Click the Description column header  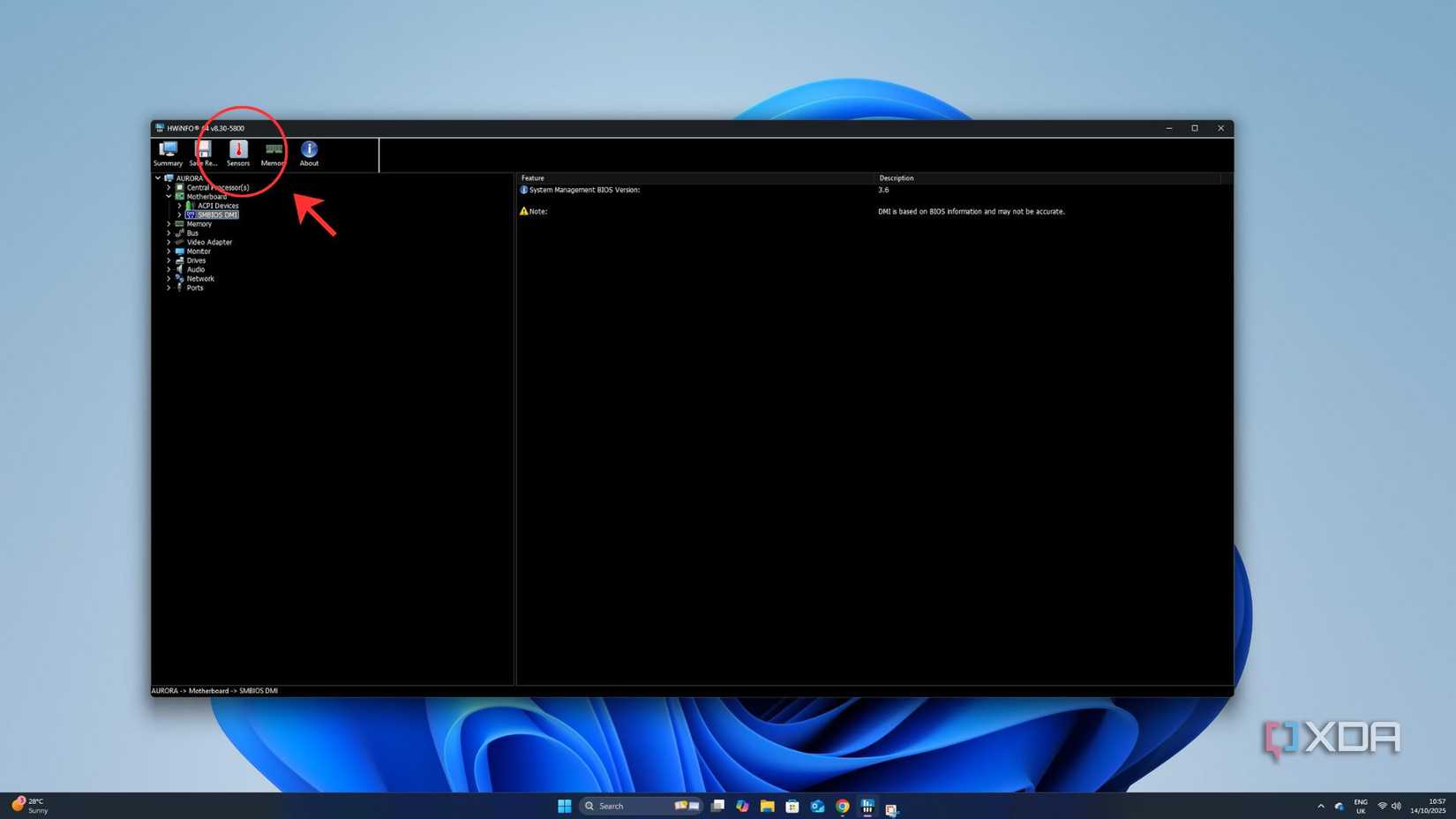click(x=1047, y=178)
